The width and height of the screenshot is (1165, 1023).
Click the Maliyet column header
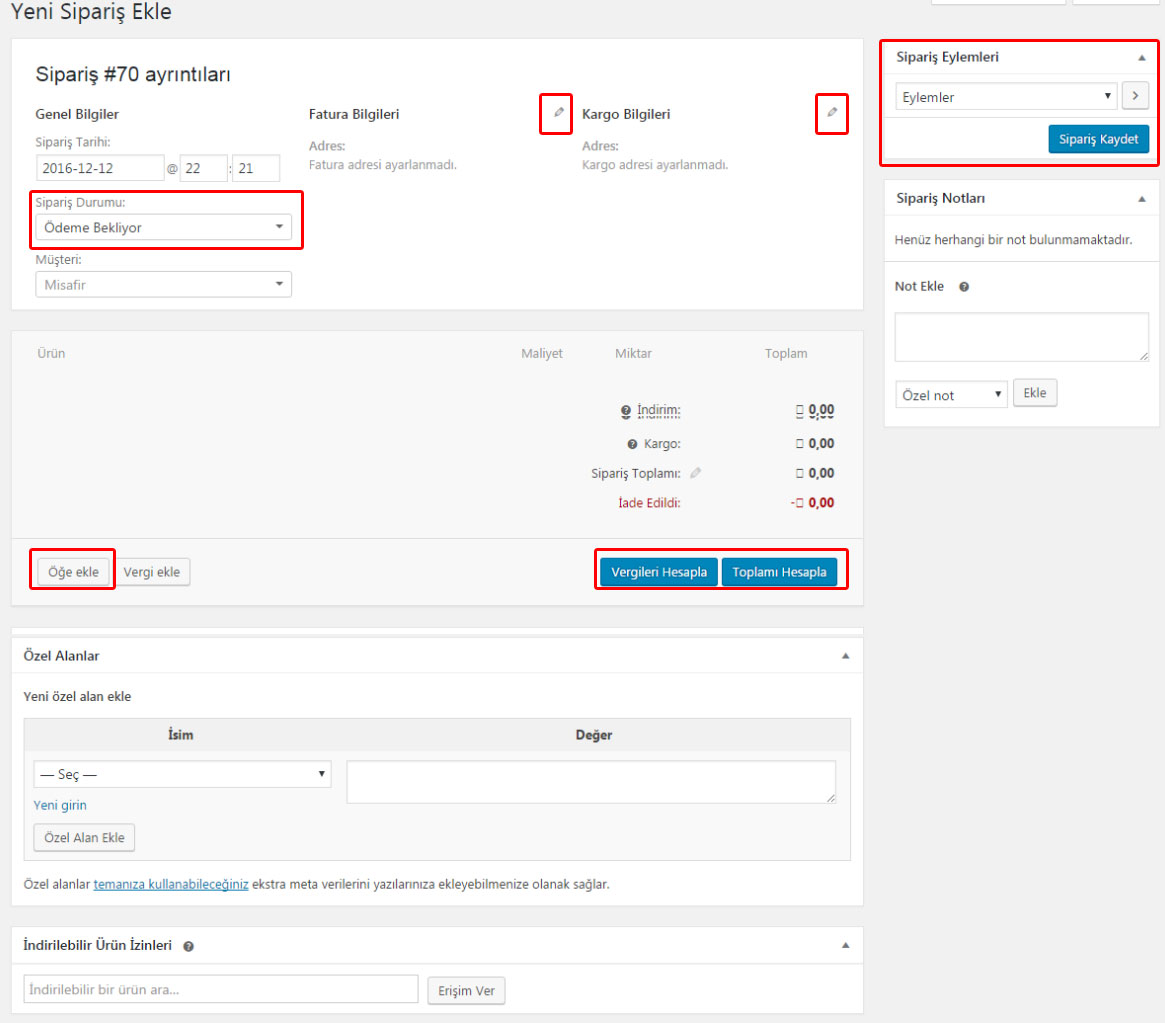click(542, 354)
